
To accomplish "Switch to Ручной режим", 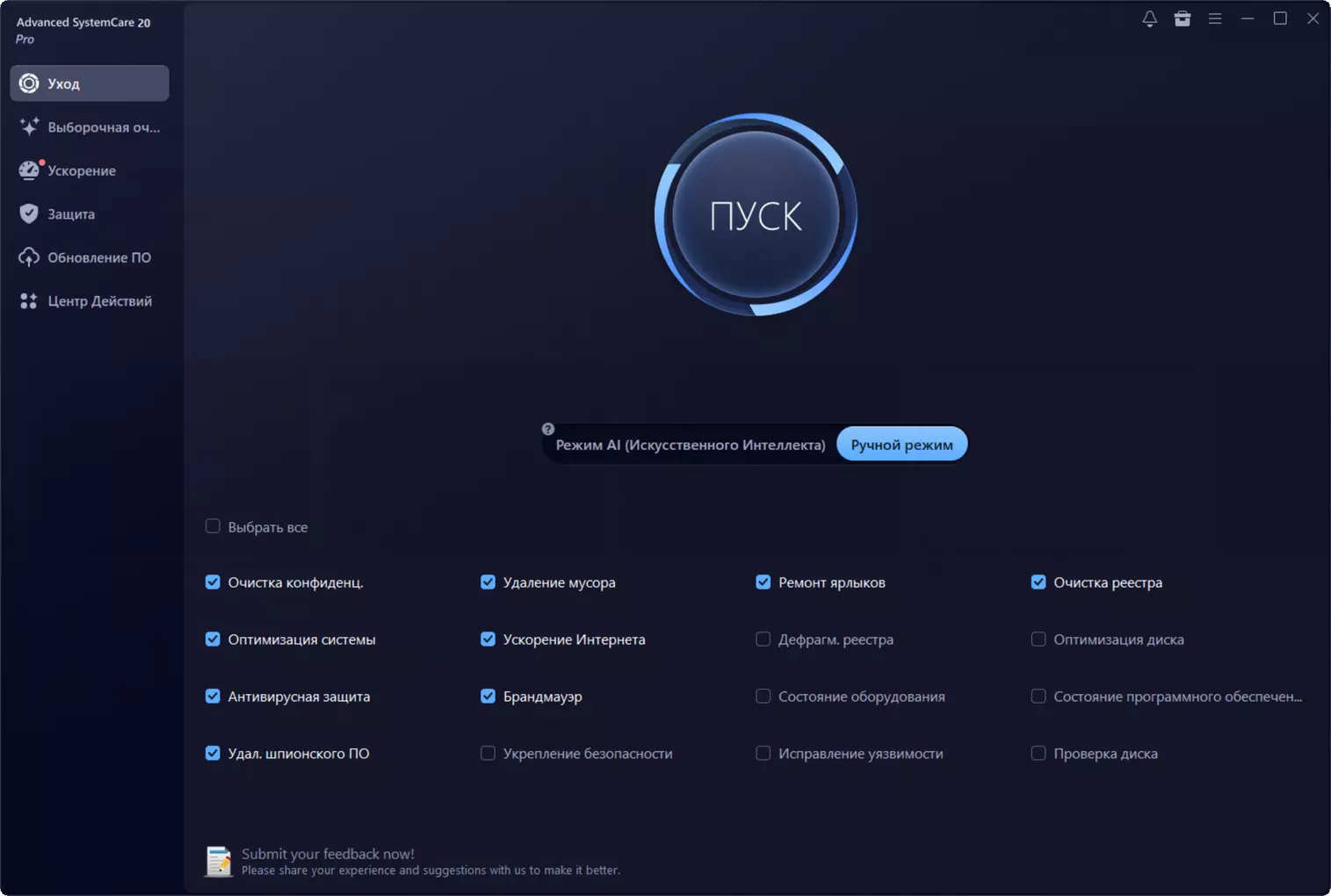I will 901,444.
